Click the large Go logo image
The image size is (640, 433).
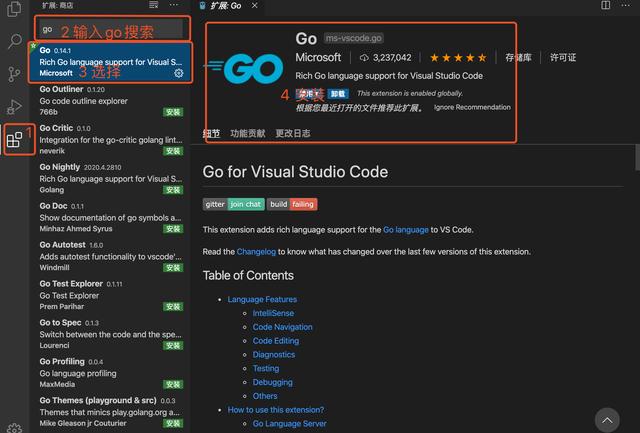245,69
